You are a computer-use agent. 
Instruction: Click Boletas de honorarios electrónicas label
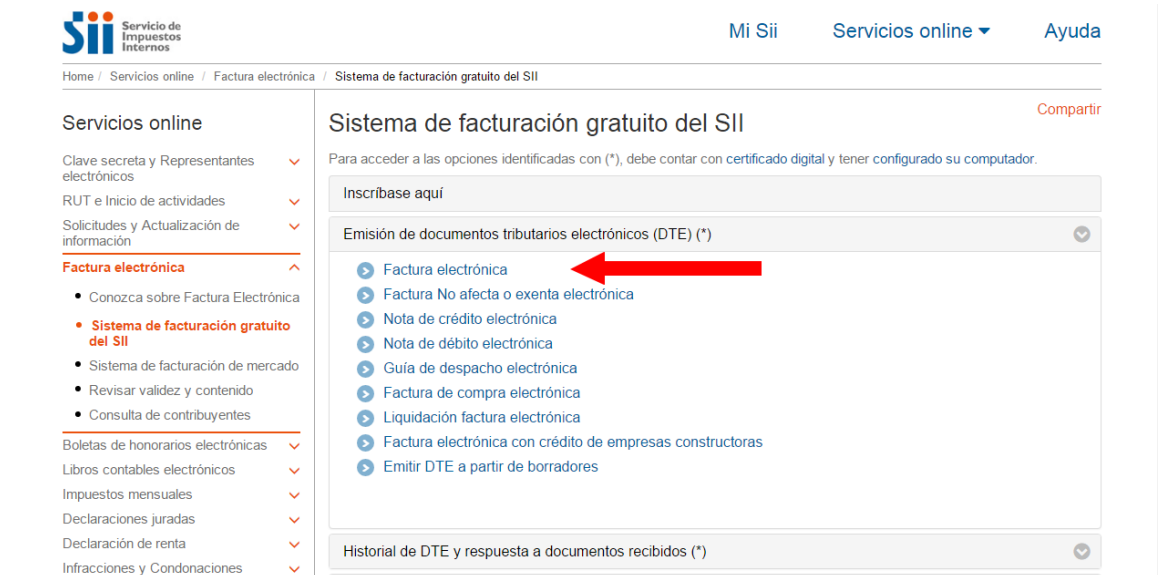(164, 446)
